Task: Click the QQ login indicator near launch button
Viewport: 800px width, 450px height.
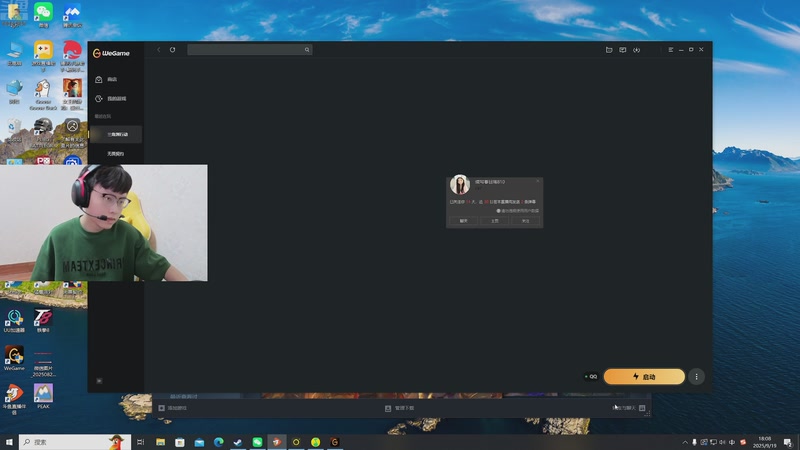Action: 591,377
